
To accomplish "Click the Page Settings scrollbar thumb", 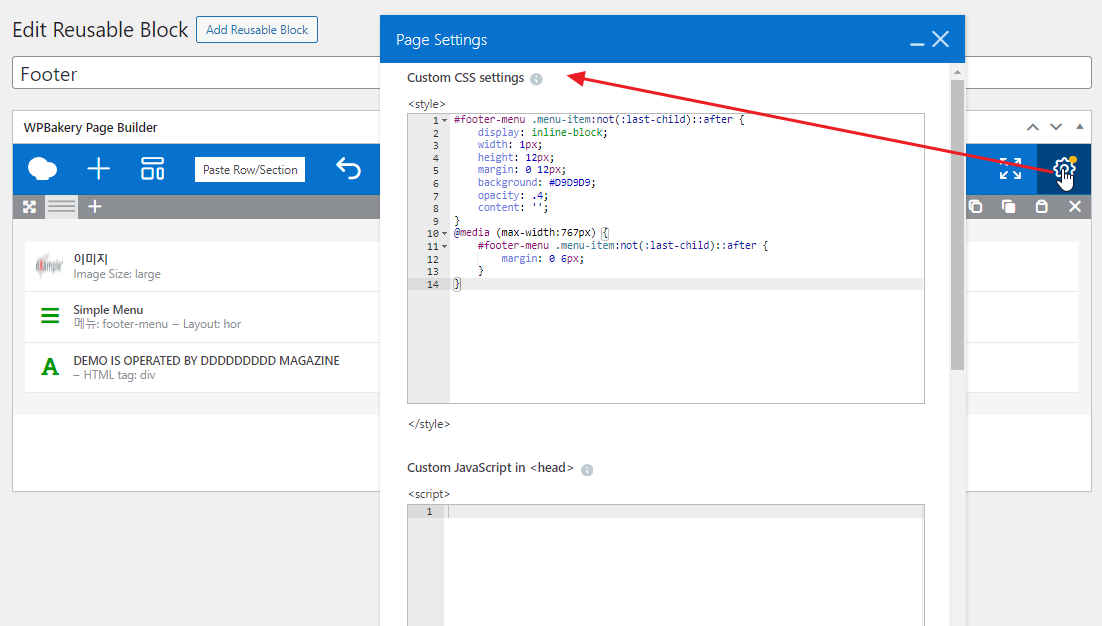I will [957, 225].
